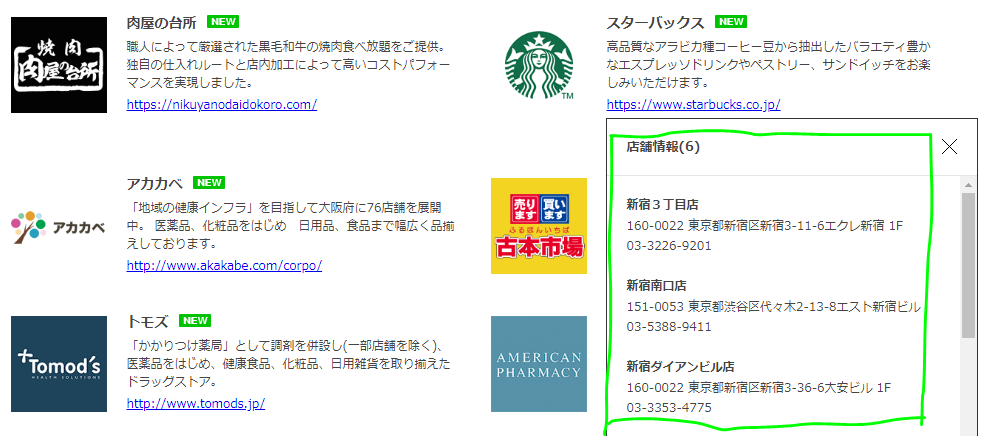The image size is (1002, 436).
Task: Click the アカカベ heading
Action: click(155, 183)
